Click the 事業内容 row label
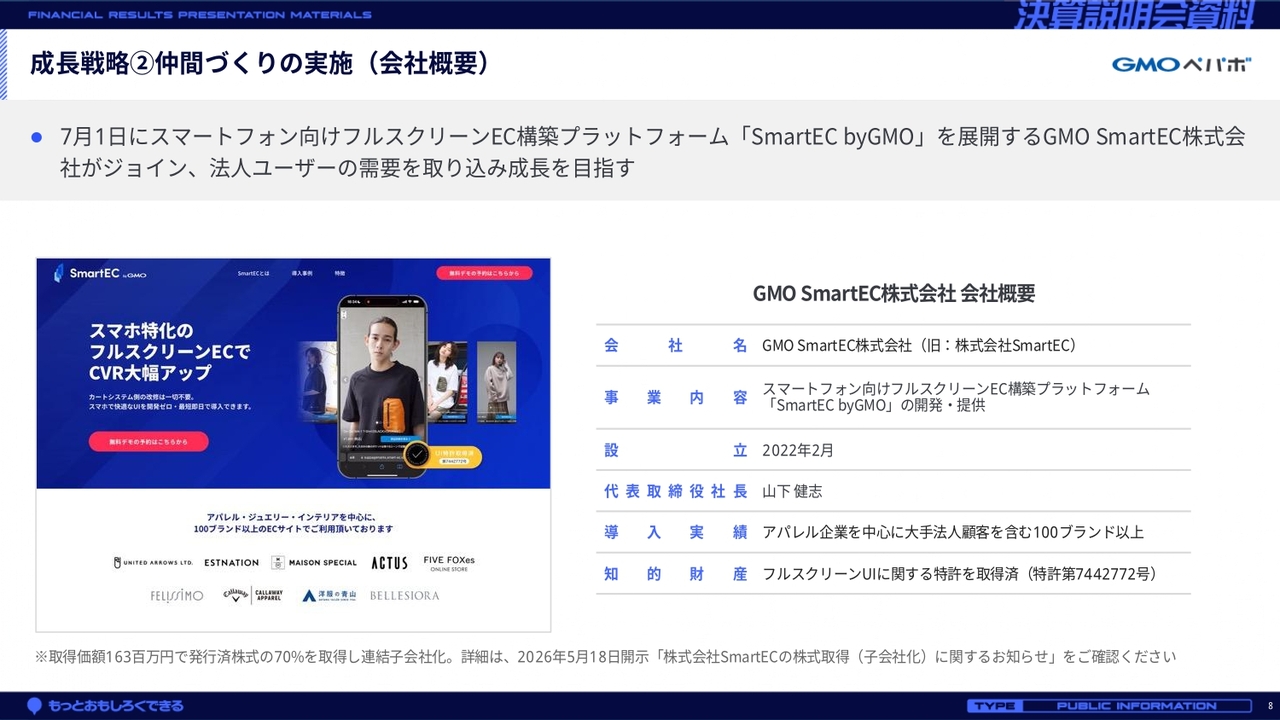The height and width of the screenshot is (720, 1280). click(x=676, y=397)
